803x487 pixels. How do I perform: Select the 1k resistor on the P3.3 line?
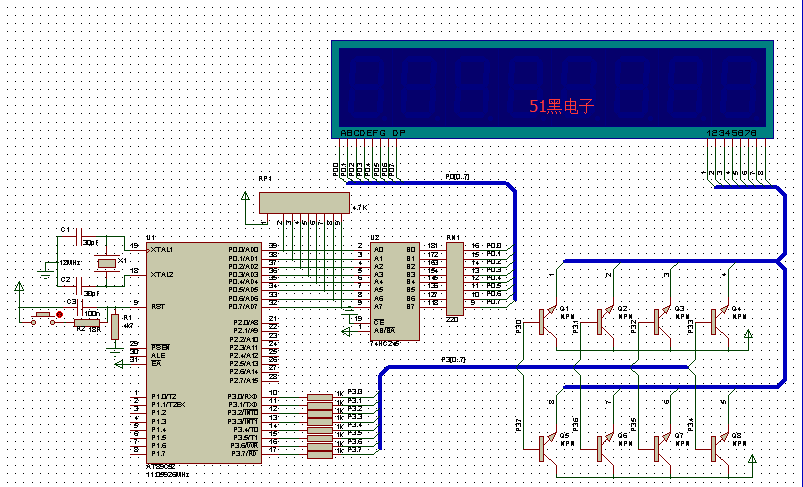(x=320, y=421)
